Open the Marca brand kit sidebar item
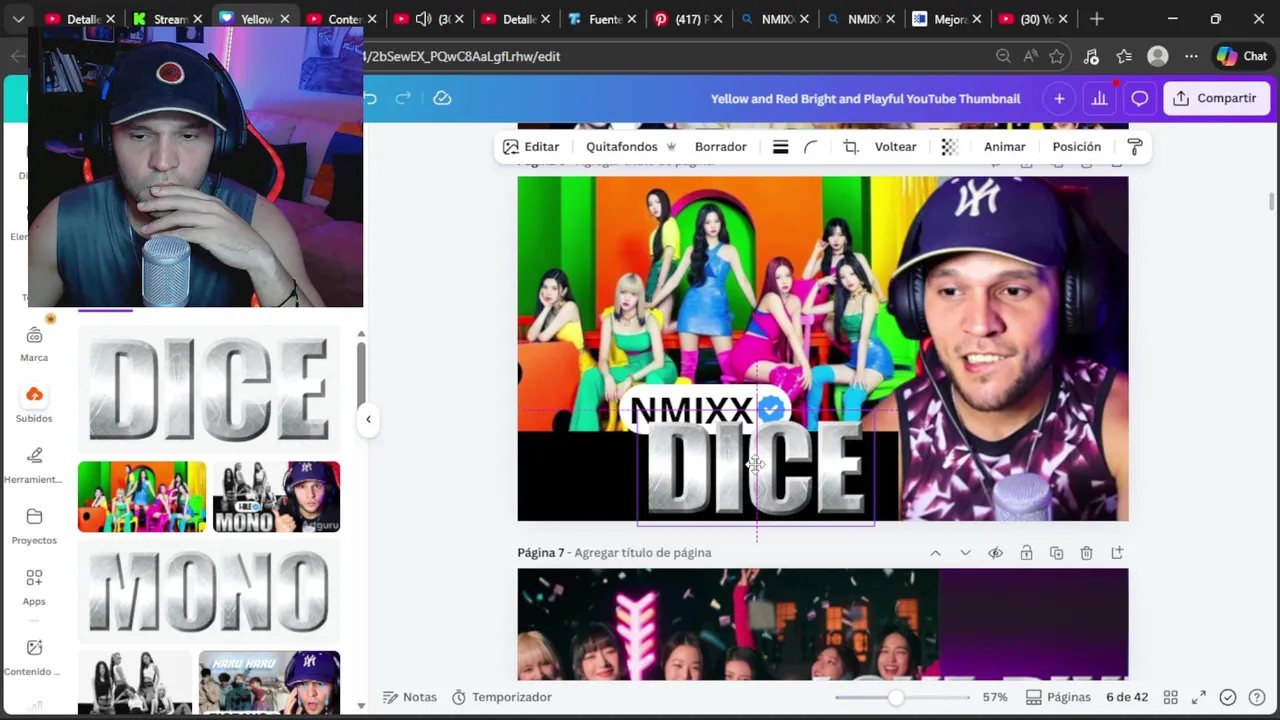Image resolution: width=1280 pixels, height=720 pixels. 34,344
